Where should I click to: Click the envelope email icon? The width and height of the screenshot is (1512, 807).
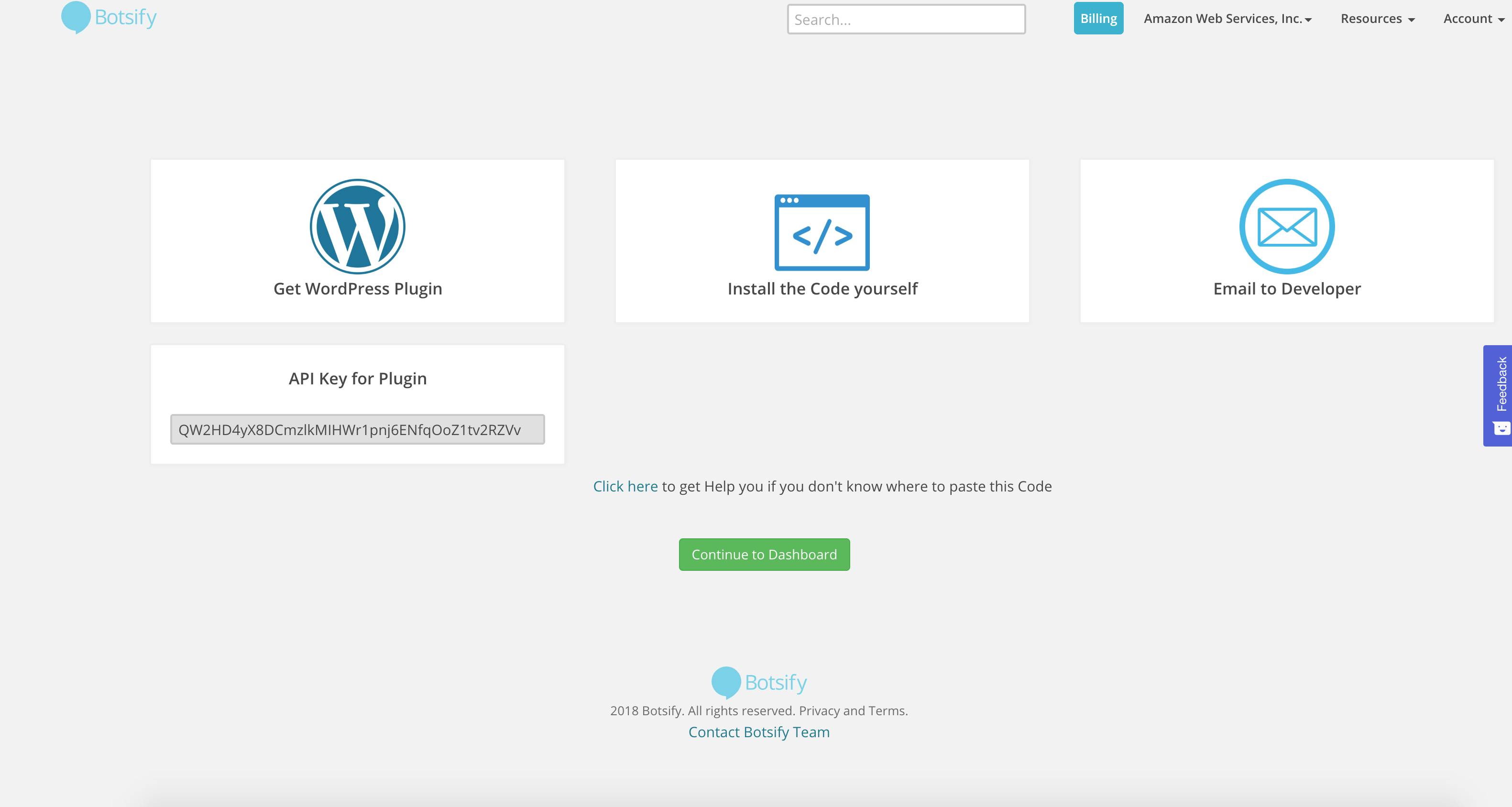(1287, 227)
